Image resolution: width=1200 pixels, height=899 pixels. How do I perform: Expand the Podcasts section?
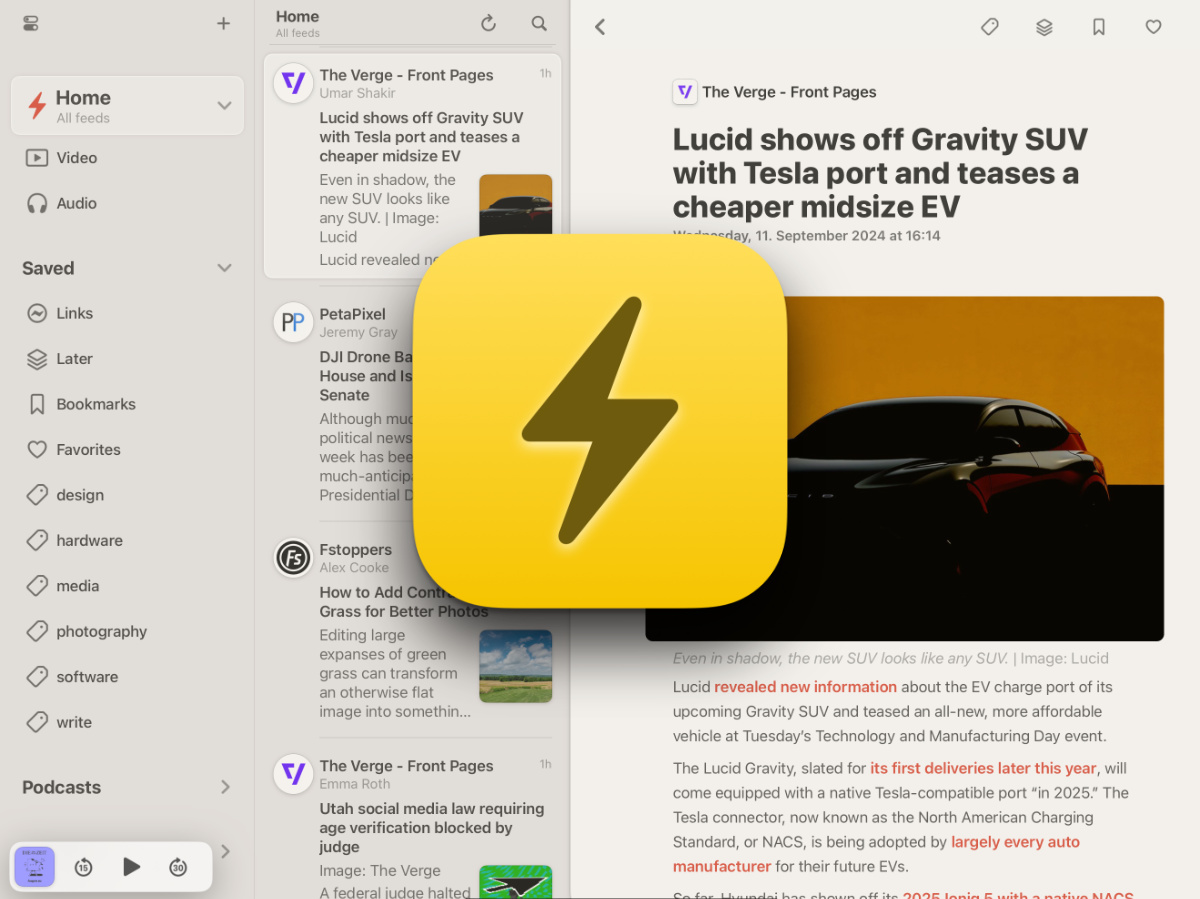coord(224,787)
